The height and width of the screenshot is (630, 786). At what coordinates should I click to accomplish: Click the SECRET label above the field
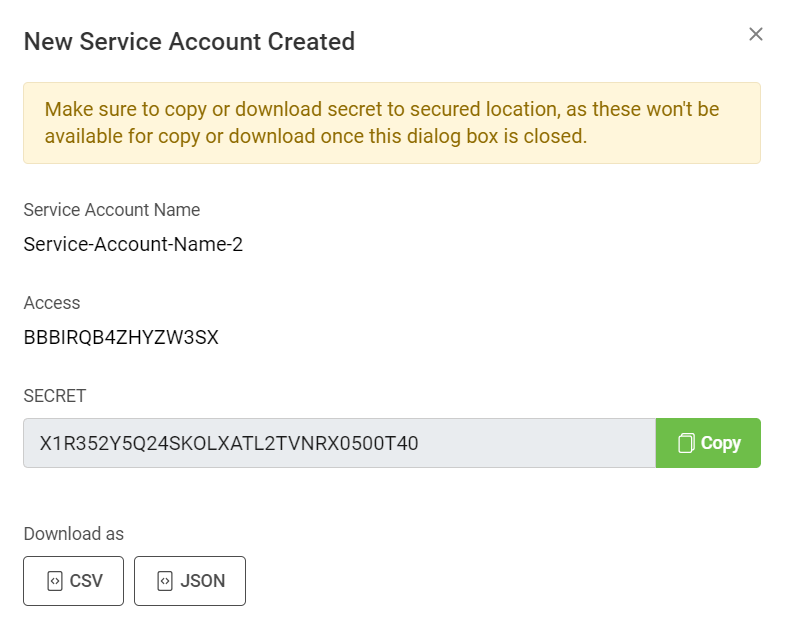[55, 396]
